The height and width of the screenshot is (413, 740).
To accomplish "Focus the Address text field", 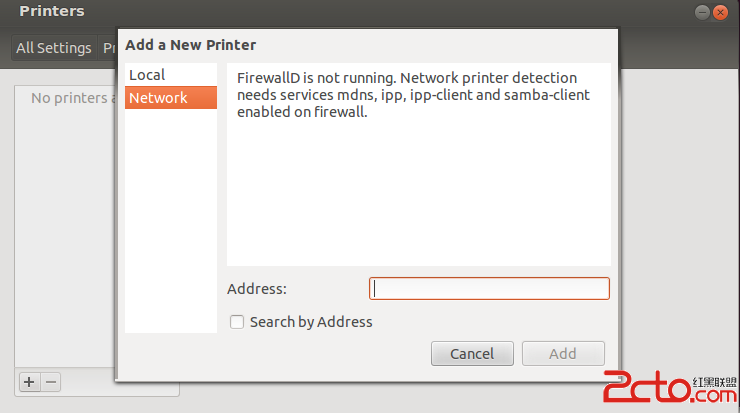I will click(x=489, y=288).
